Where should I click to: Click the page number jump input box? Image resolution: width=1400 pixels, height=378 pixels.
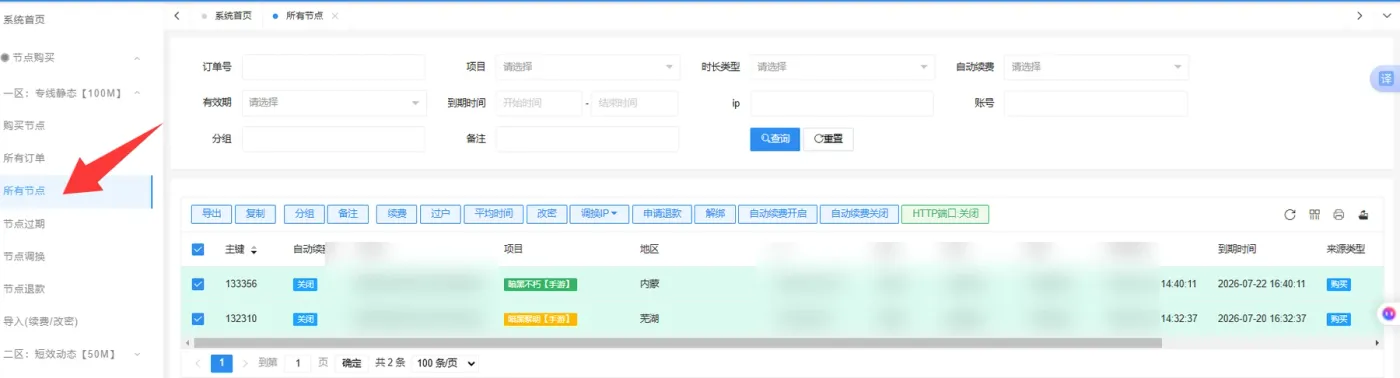297,363
